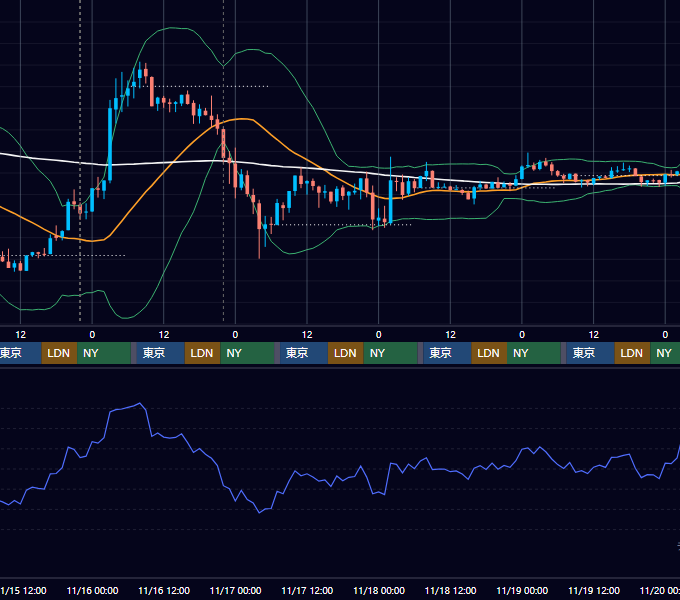Select the LDN session block on 11/16

pos(203,353)
